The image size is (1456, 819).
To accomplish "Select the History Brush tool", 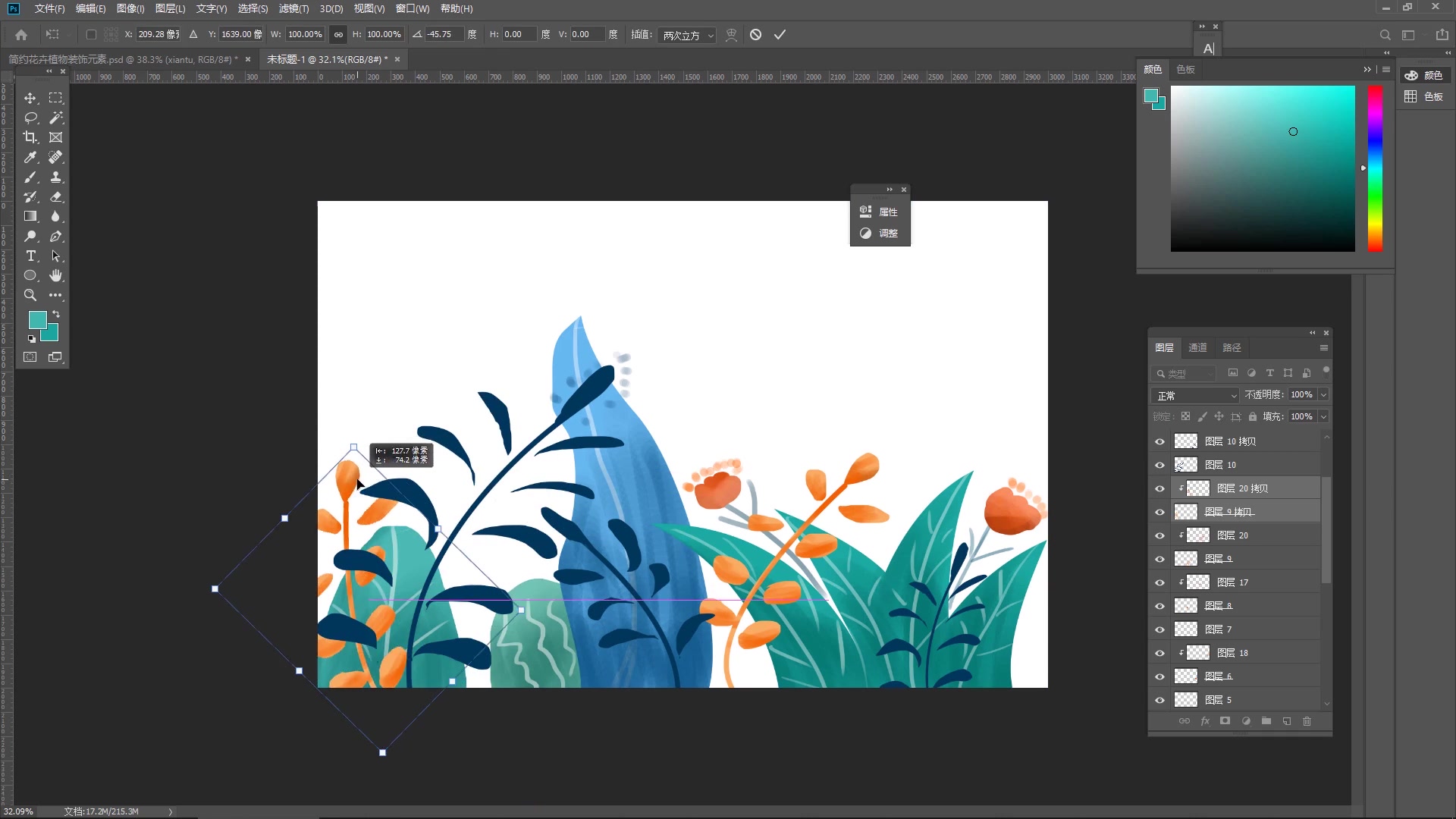I will click(x=30, y=196).
